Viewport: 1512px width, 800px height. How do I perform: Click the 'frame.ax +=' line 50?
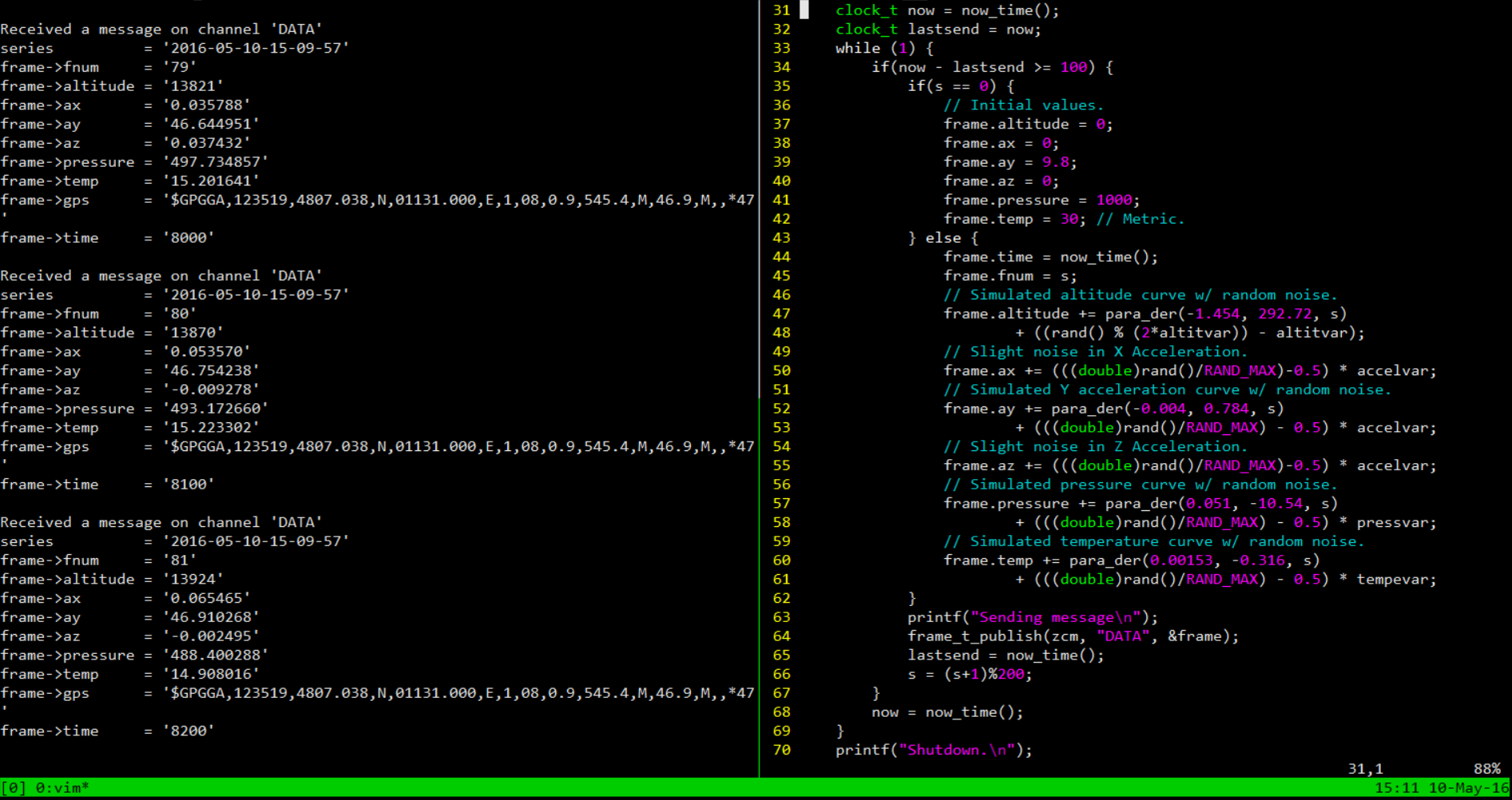pyautogui.click(x=1190, y=370)
